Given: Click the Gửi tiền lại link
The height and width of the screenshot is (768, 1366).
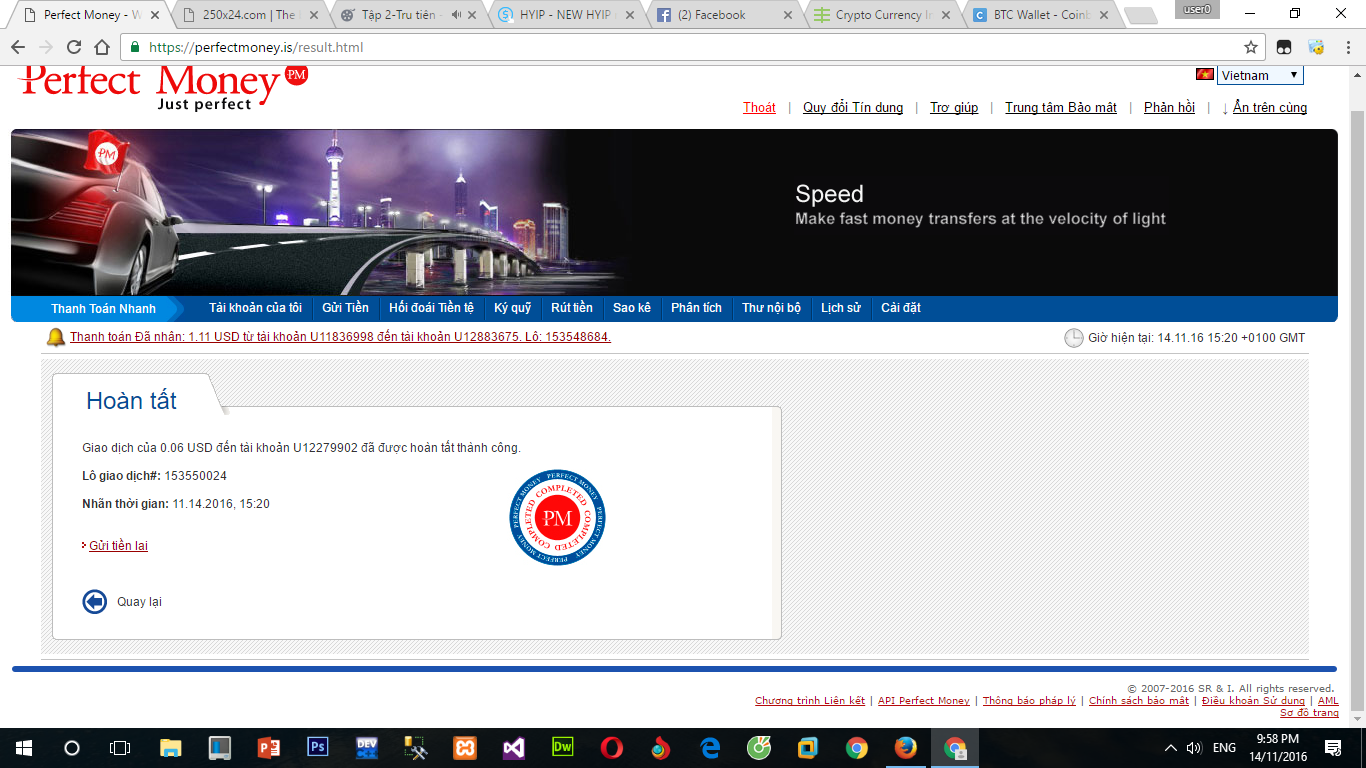Looking at the screenshot, I should 118,545.
